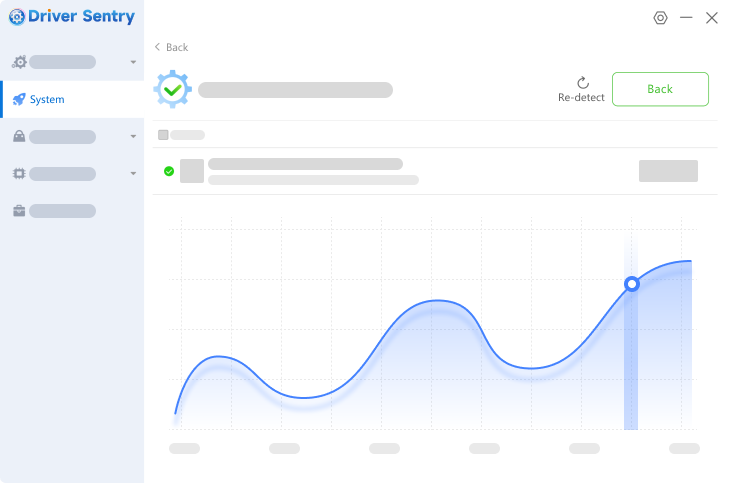Screen dimensions: 729x483
Task: Click the Driver Sentry logo icon
Action: tap(17, 17)
